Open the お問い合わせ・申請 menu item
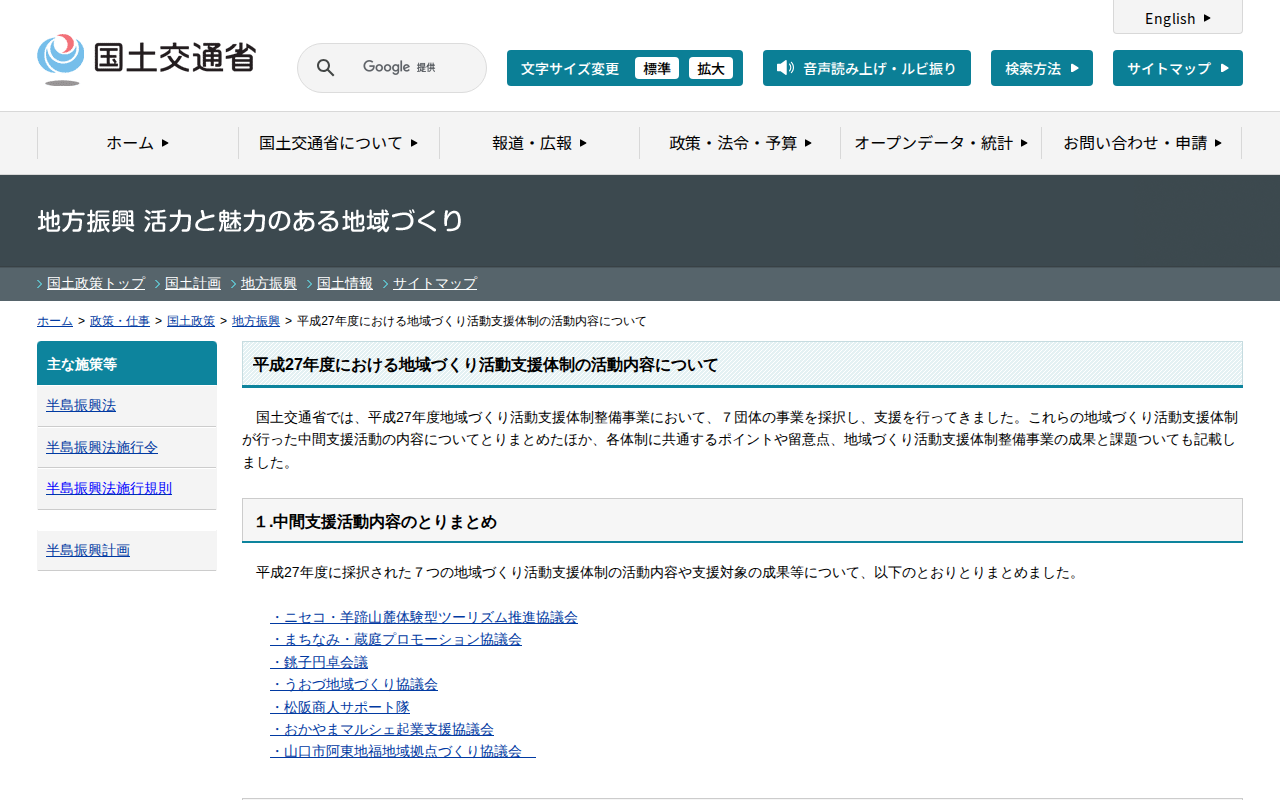Image resolution: width=1280 pixels, height=800 pixels. point(1142,143)
